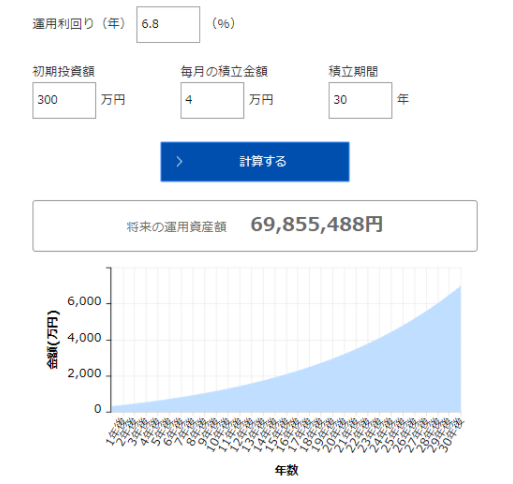Click the 1年後 x-axis label
The image size is (513, 484).
[x=115, y=433]
